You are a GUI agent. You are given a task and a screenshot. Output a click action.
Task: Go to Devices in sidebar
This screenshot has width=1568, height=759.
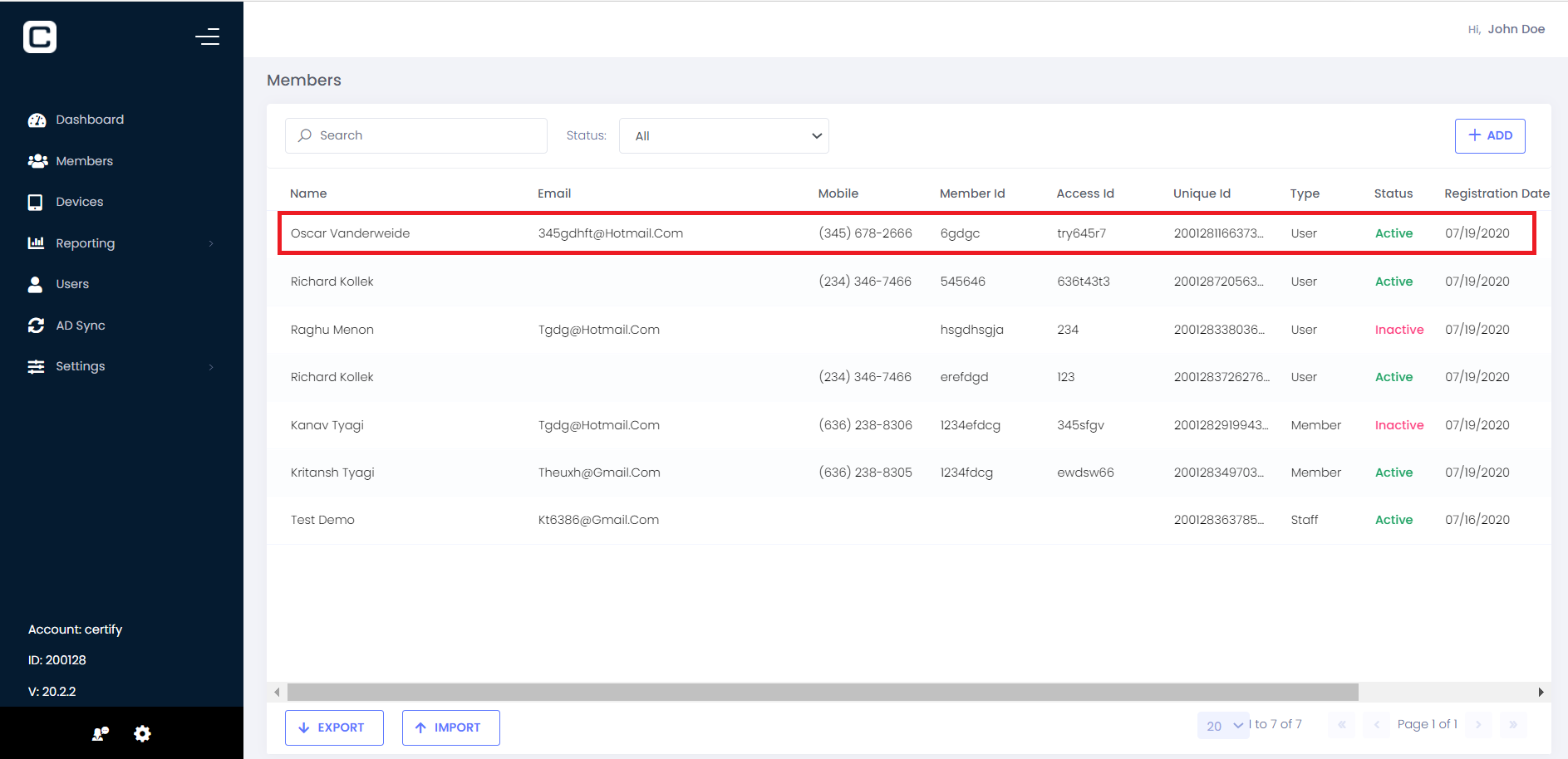pyautogui.click(x=80, y=202)
